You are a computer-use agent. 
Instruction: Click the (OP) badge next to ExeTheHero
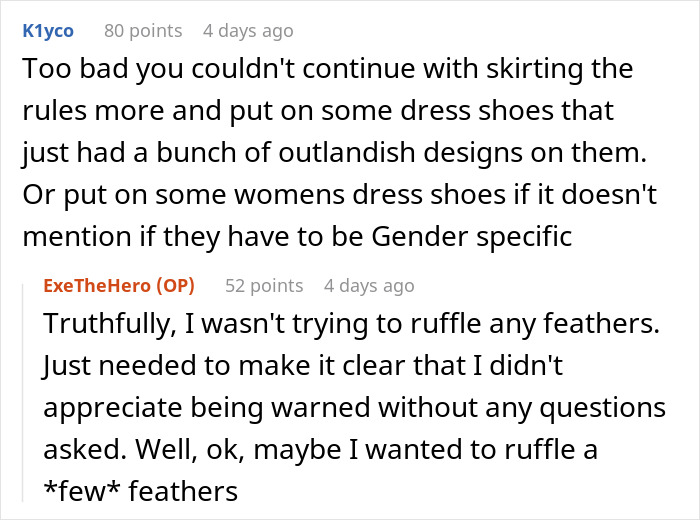(x=173, y=286)
